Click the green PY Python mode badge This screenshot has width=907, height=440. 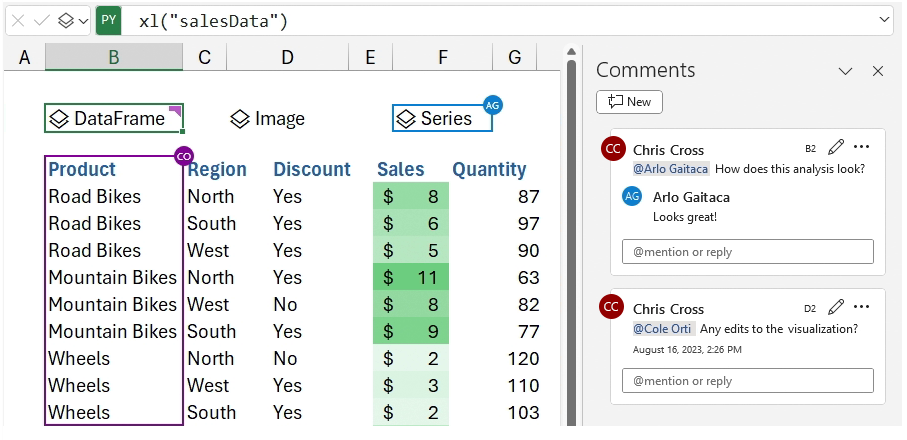109,20
